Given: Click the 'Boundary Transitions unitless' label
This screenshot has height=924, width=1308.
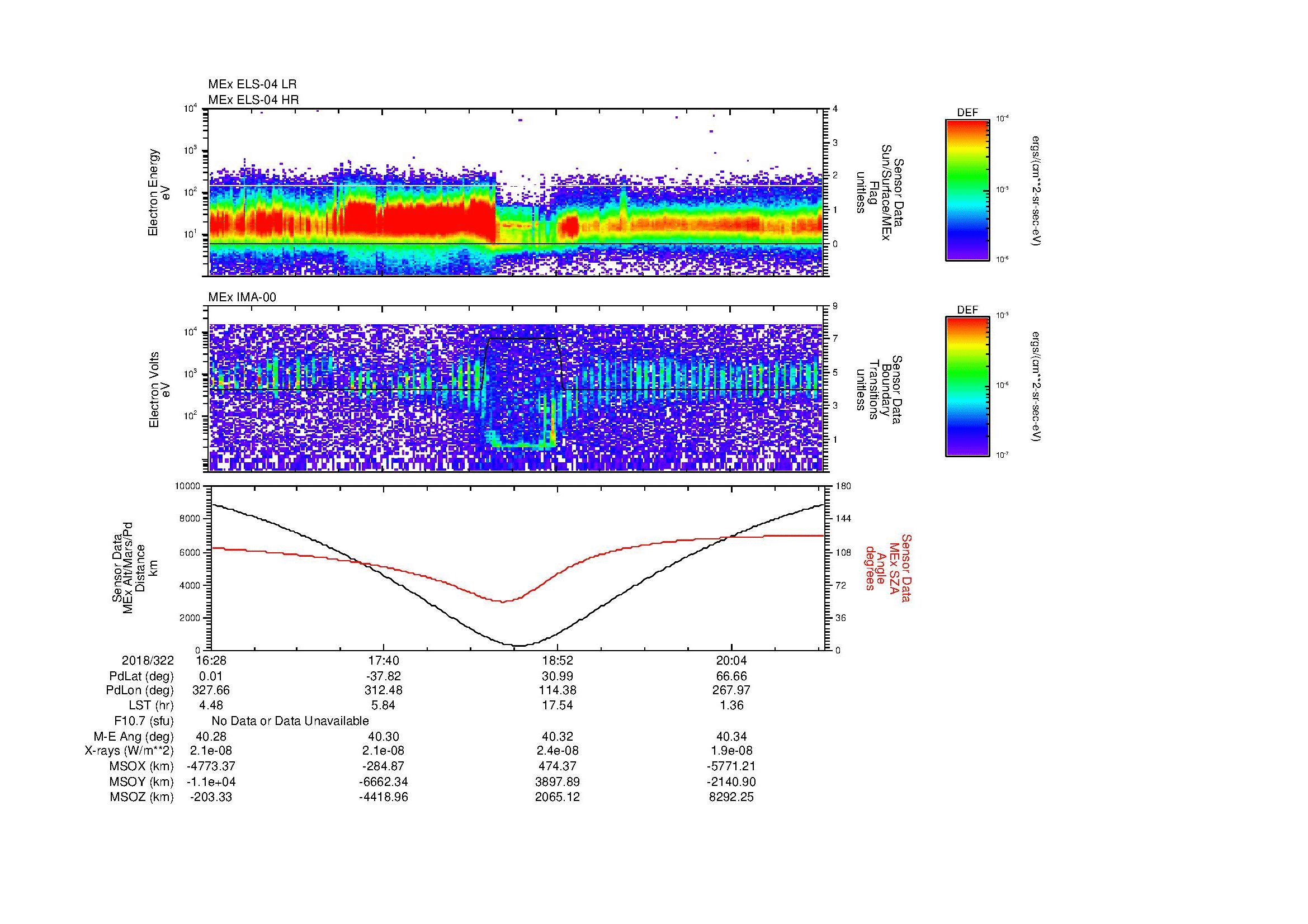Looking at the screenshot, I should coord(880,391).
